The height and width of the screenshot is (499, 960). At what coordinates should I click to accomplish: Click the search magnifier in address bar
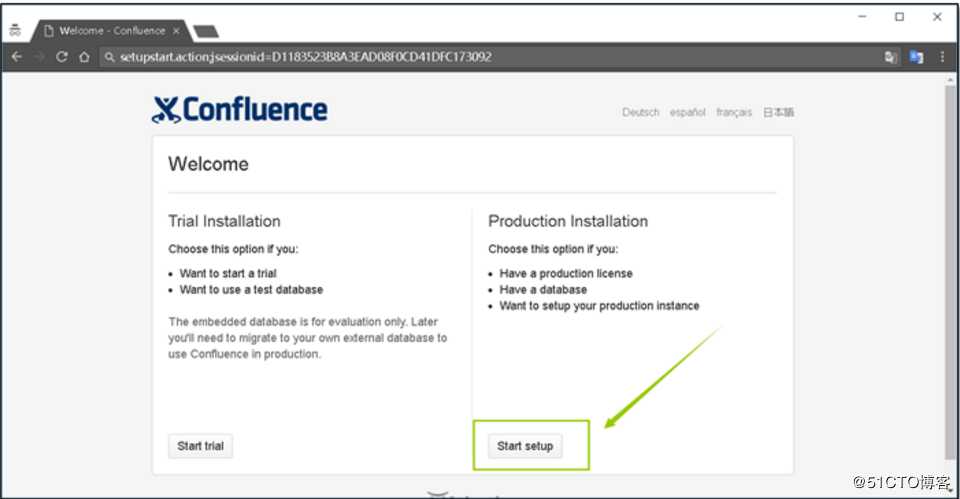click(x=110, y=57)
